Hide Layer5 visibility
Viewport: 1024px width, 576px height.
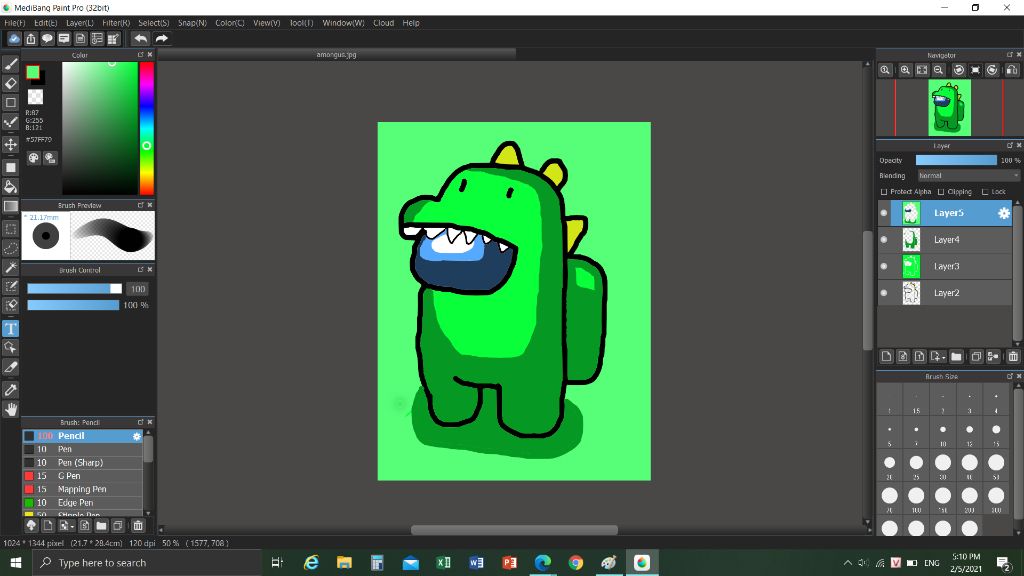click(x=884, y=213)
